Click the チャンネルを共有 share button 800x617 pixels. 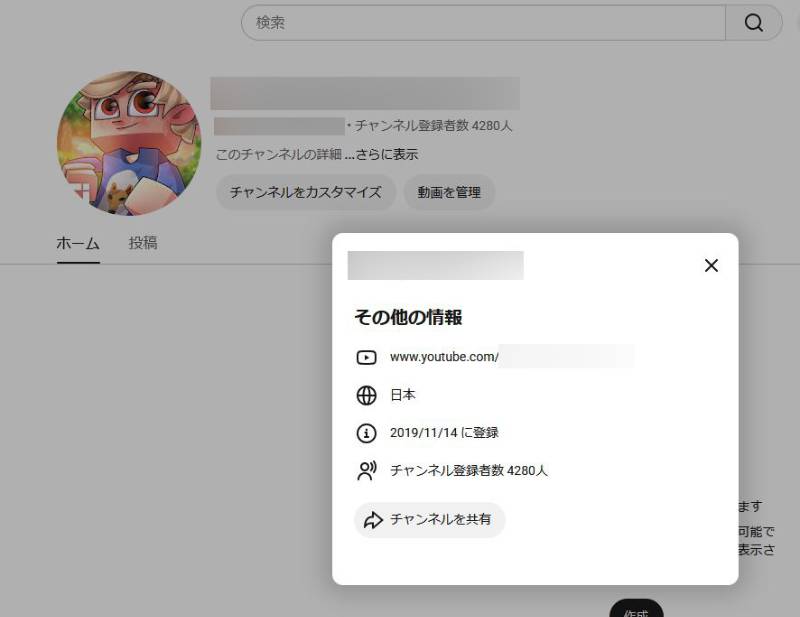point(430,520)
